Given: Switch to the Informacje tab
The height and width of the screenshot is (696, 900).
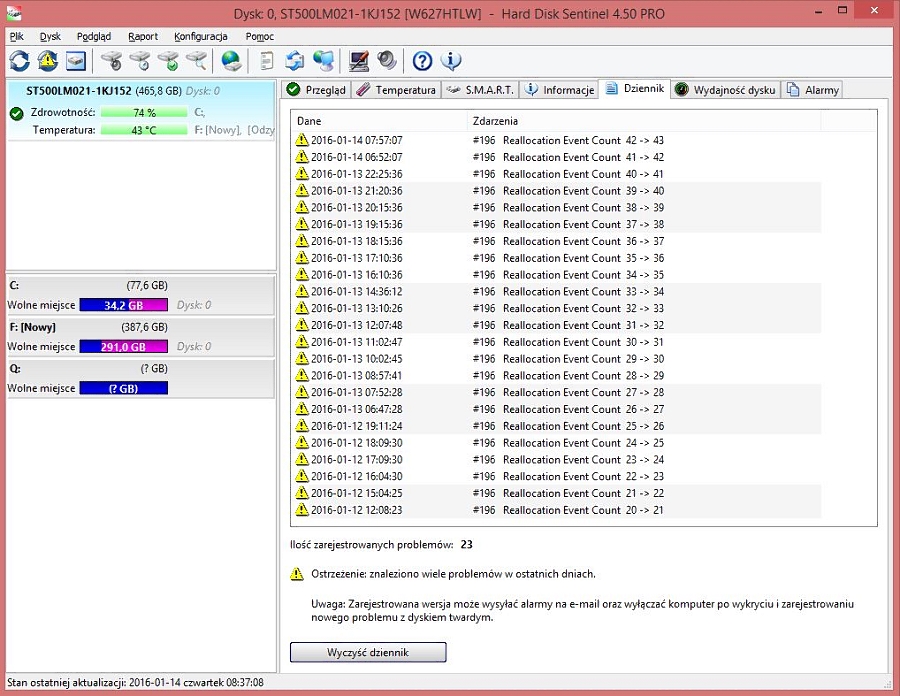Looking at the screenshot, I should pyautogui.click(x=560, y=90).
